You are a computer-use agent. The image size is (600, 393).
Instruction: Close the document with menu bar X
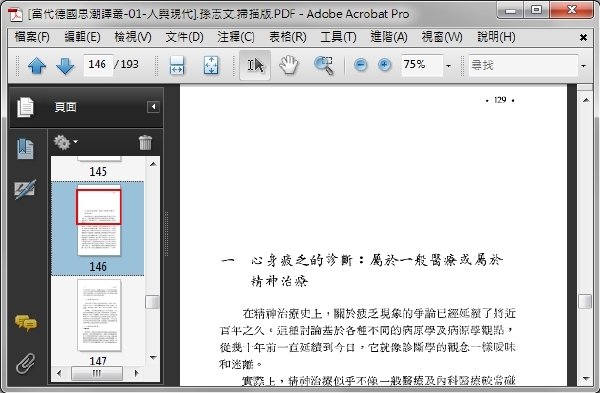(x=584, y=38)
